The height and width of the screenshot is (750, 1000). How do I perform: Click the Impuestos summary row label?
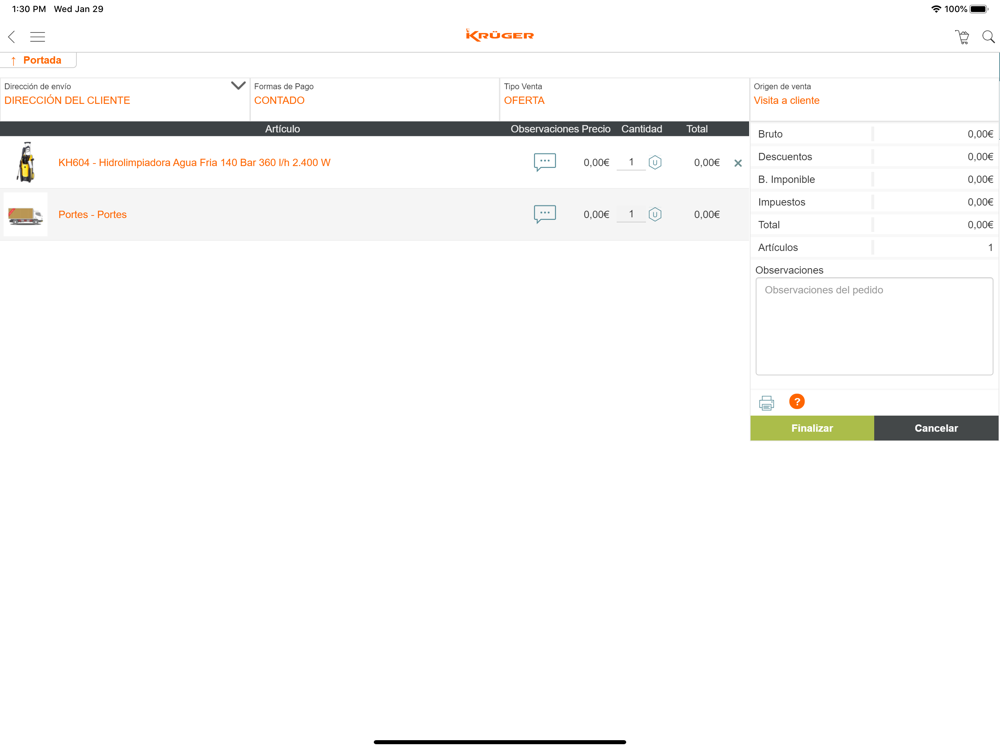click(x=782, y=202)
